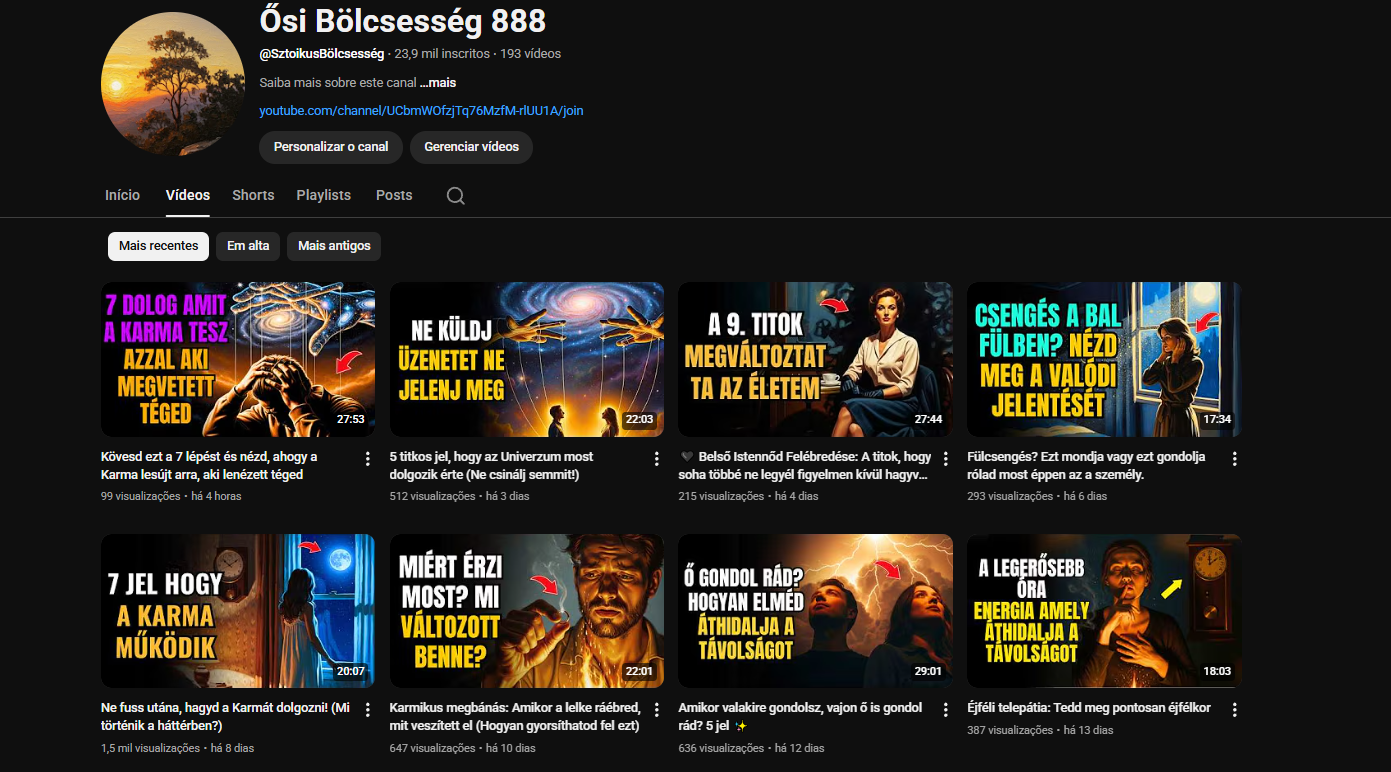Open the Playlists tab
The image size is (1391, 772).
click(324, 195)
